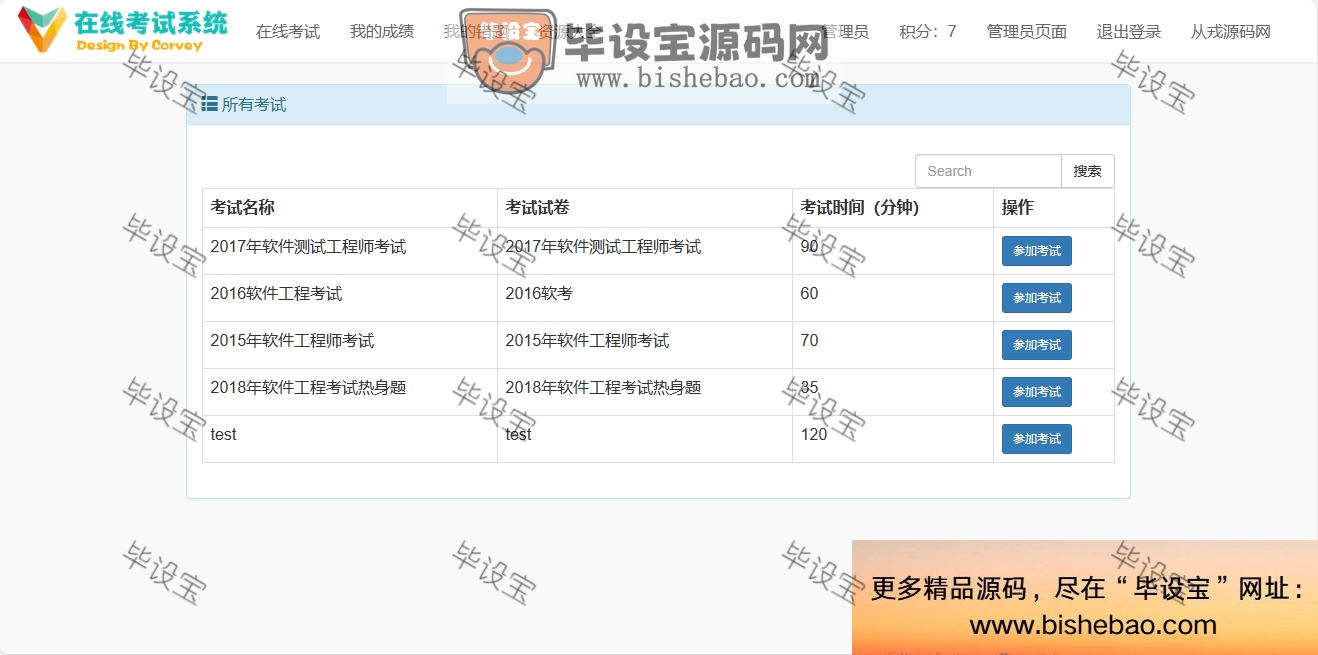Click 2018年软件工程考试热身题 under 考试试卷

pos(603,387)
